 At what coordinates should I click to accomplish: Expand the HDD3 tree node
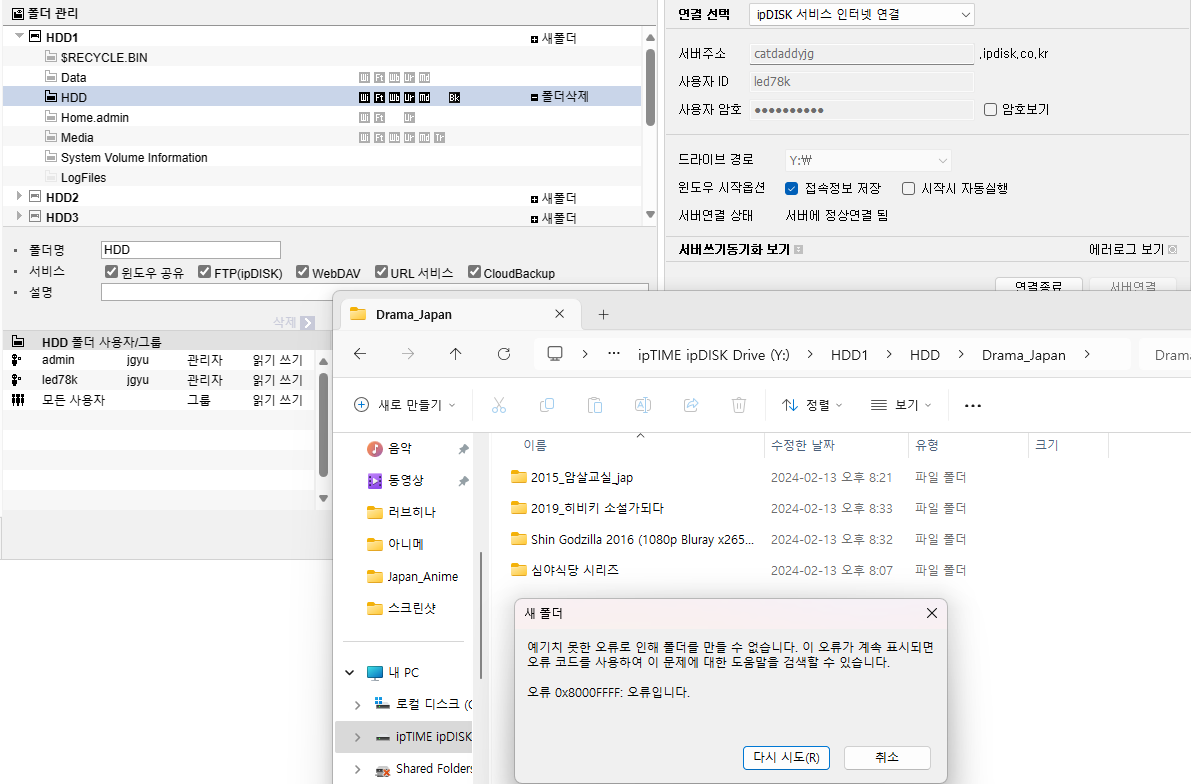click(20, 216)
